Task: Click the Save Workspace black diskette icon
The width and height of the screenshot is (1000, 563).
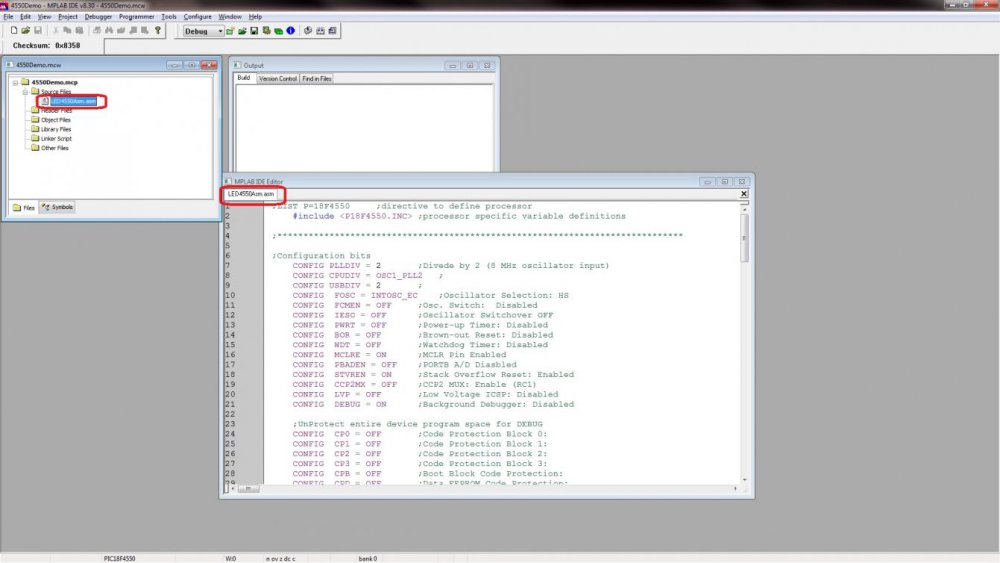Action: coord(254,31)
